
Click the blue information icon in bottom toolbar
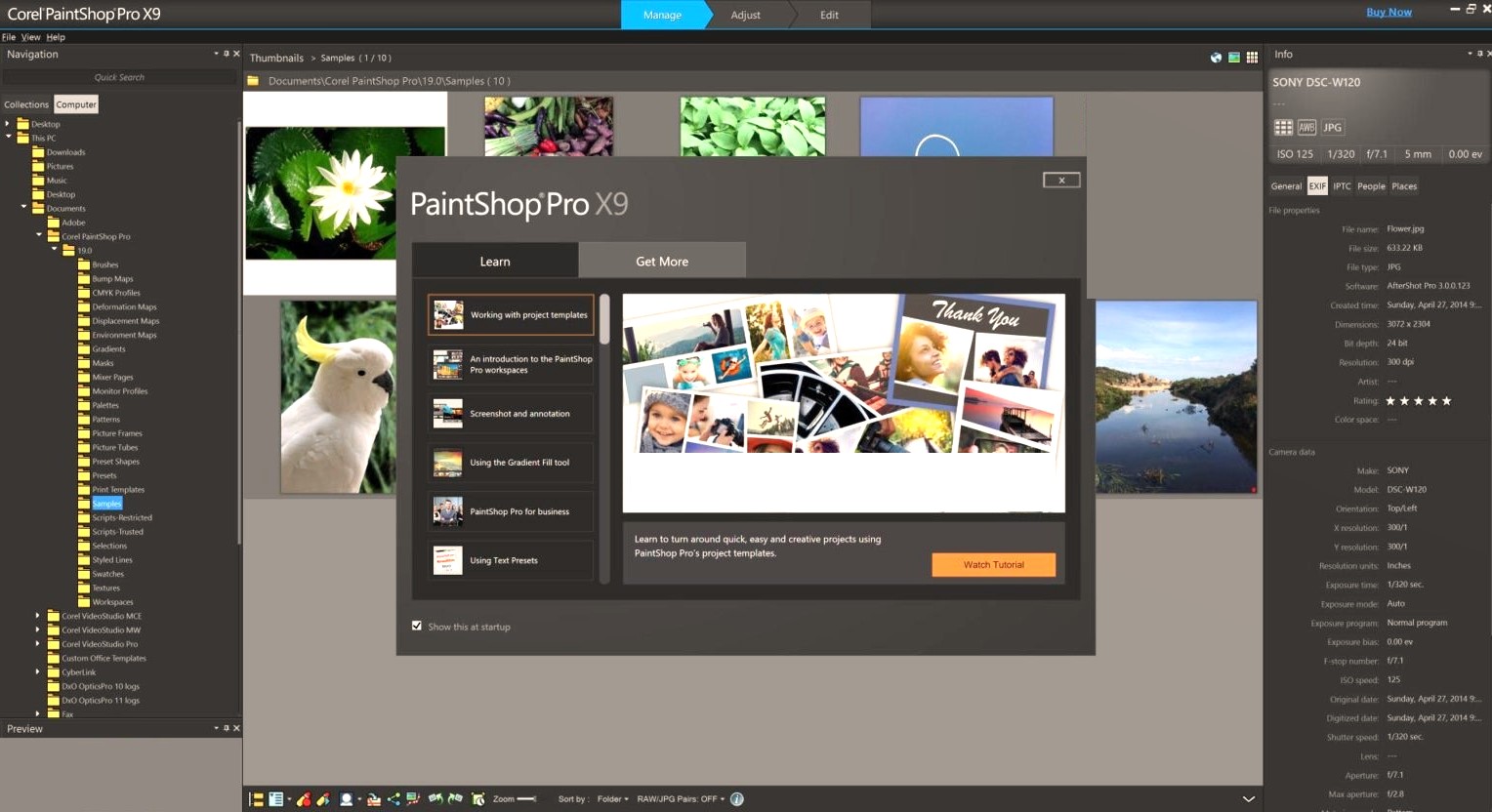(737, 799)
